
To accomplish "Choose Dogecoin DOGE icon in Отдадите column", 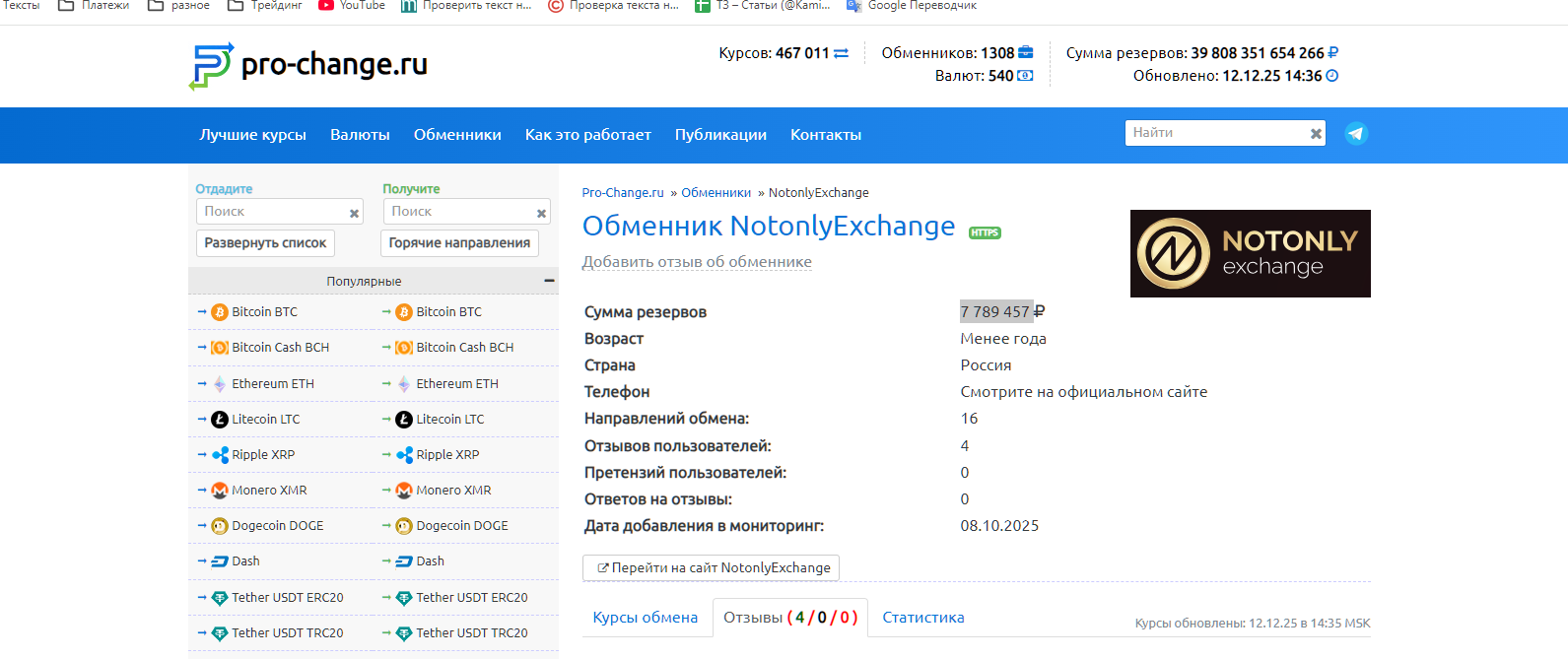I will [x=220, y=526].
